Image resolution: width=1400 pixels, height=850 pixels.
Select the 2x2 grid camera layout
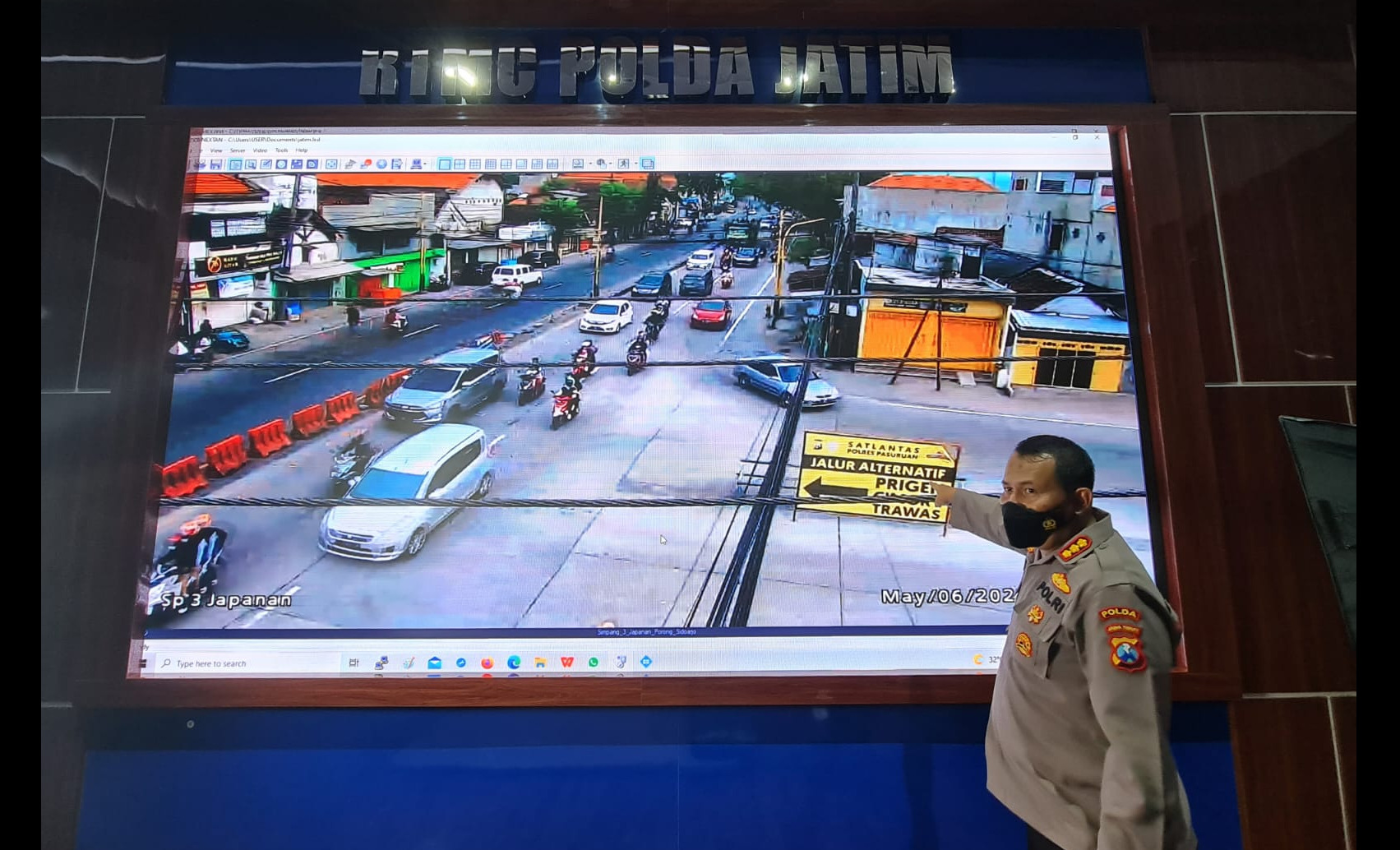coord(460,164)
